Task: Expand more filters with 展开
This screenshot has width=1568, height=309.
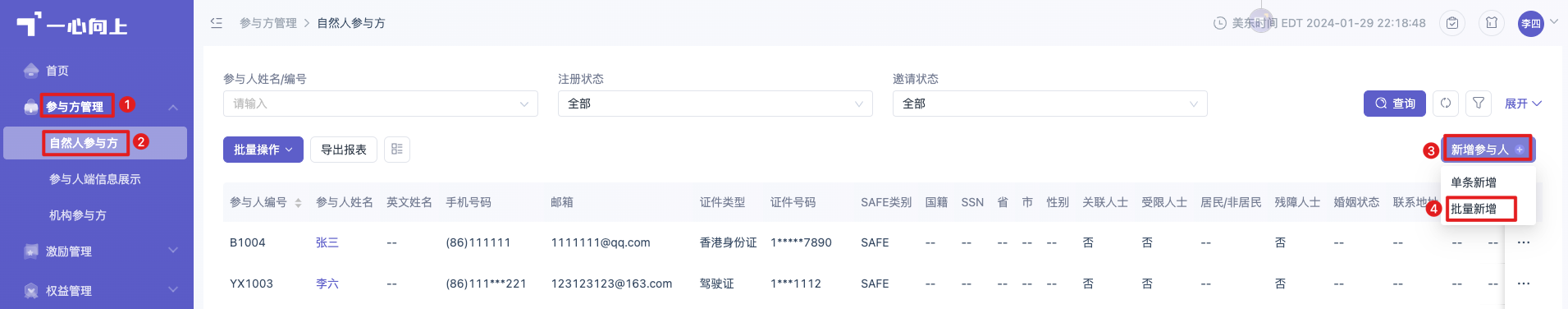Action: 1524,104
